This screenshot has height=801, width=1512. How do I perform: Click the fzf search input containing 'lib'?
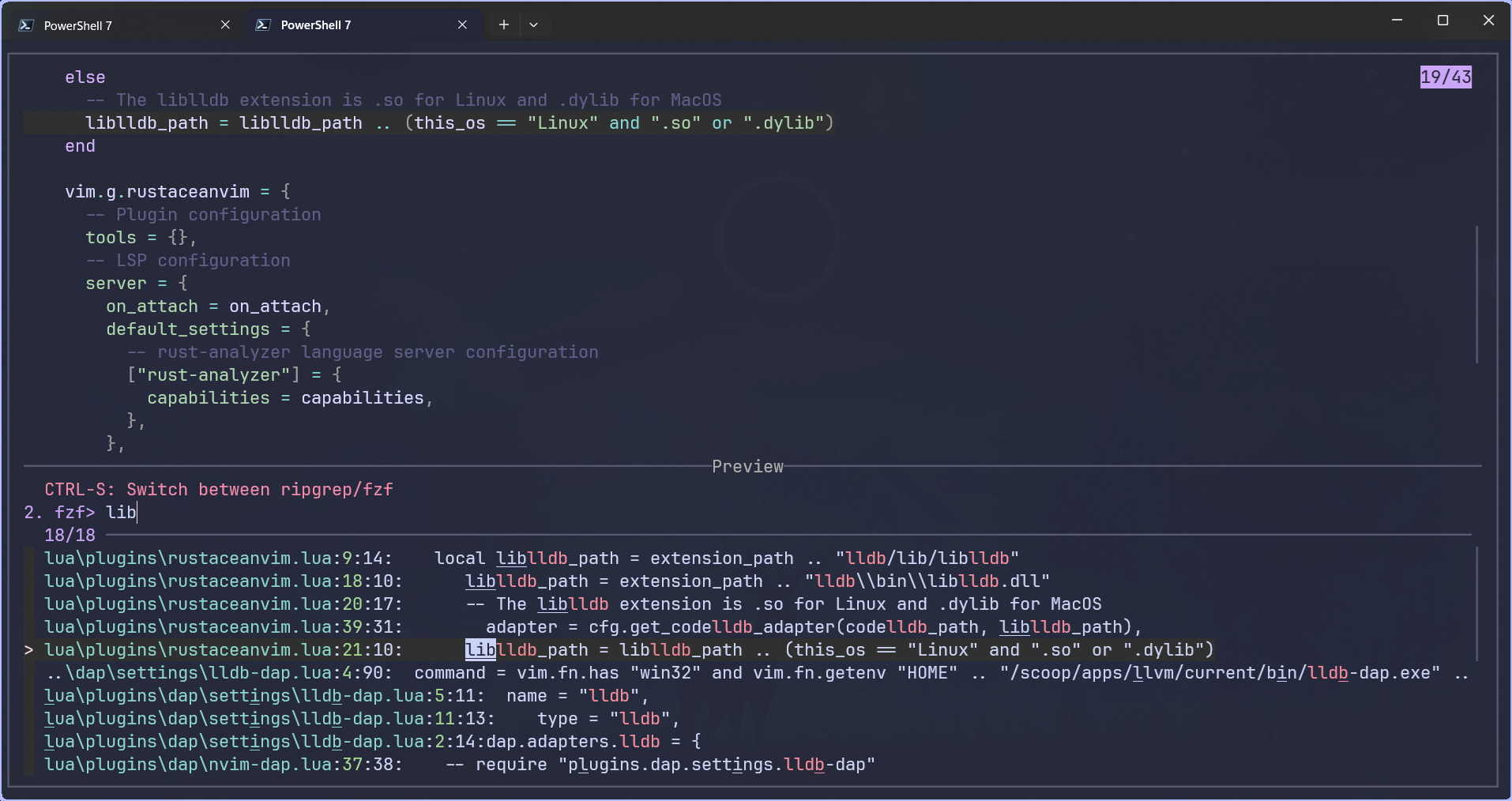coord(121,513)
